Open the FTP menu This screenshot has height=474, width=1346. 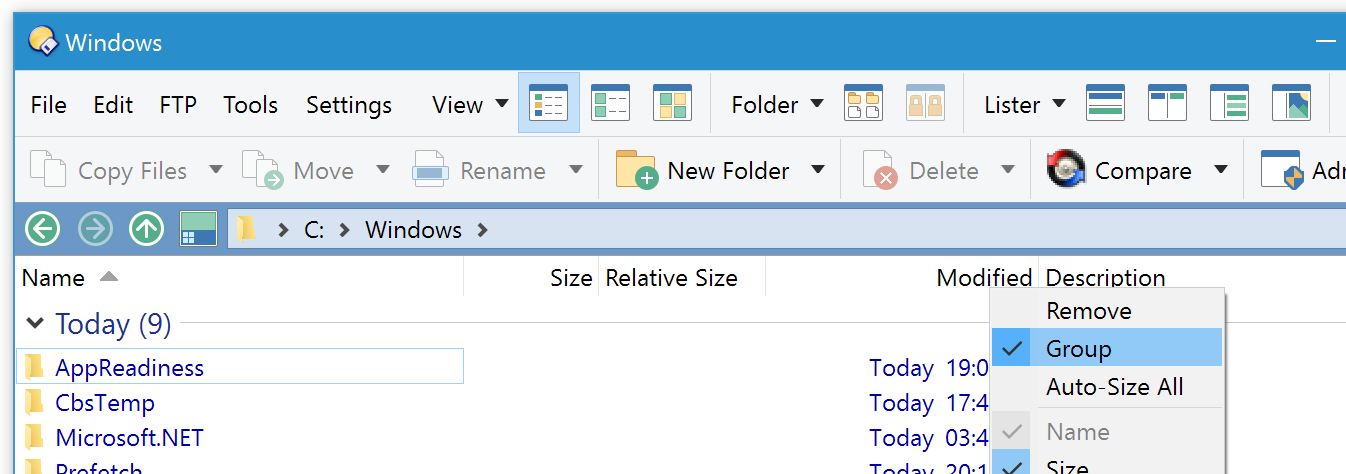(178, 104)
